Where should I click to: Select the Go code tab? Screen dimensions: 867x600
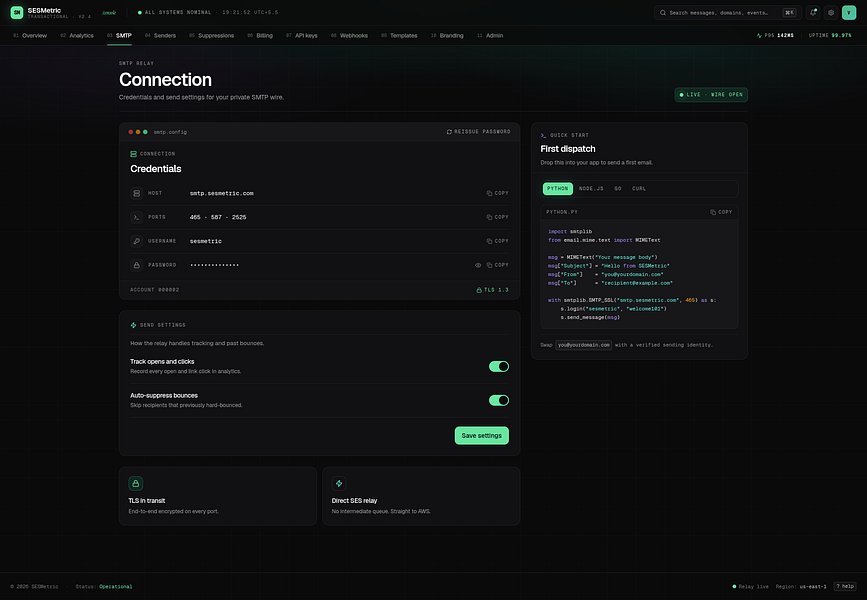point(618,189)
